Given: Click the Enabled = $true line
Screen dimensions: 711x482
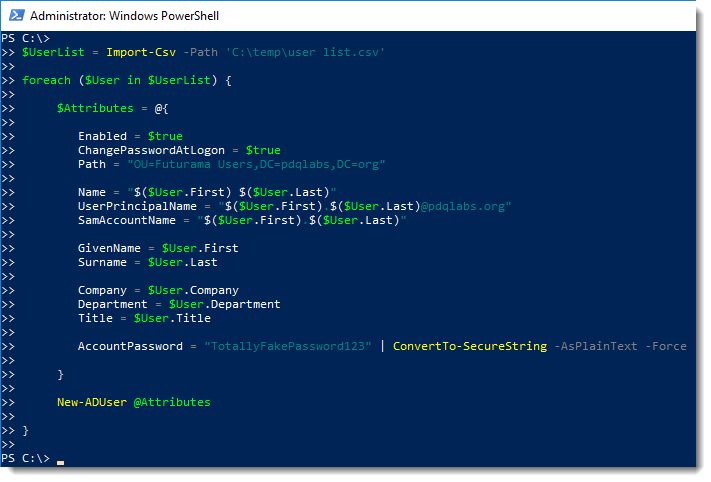Looking at the screenshot, I should 130,136.
